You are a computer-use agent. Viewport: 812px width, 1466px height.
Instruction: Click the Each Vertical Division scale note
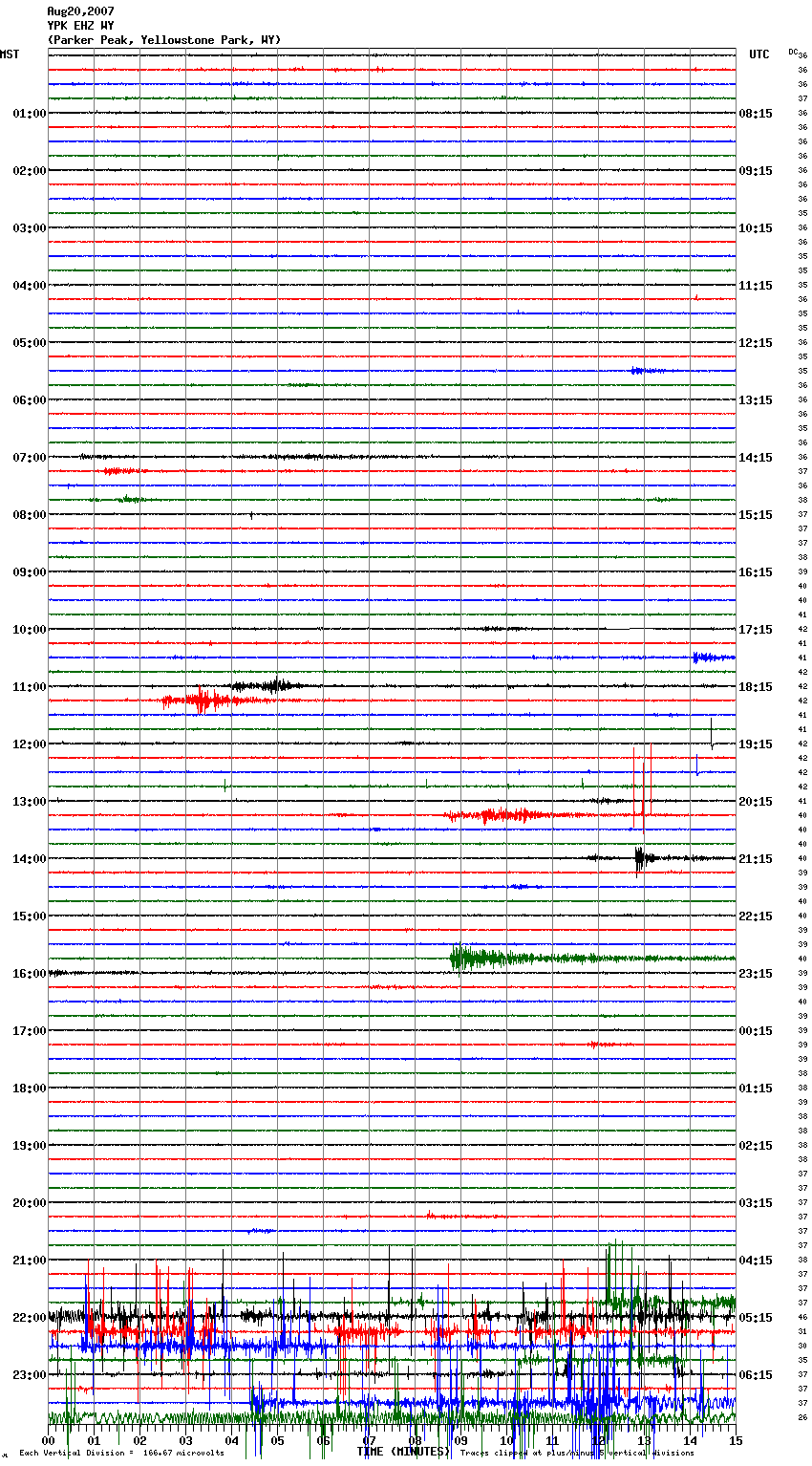click(x=121, y=1454)
